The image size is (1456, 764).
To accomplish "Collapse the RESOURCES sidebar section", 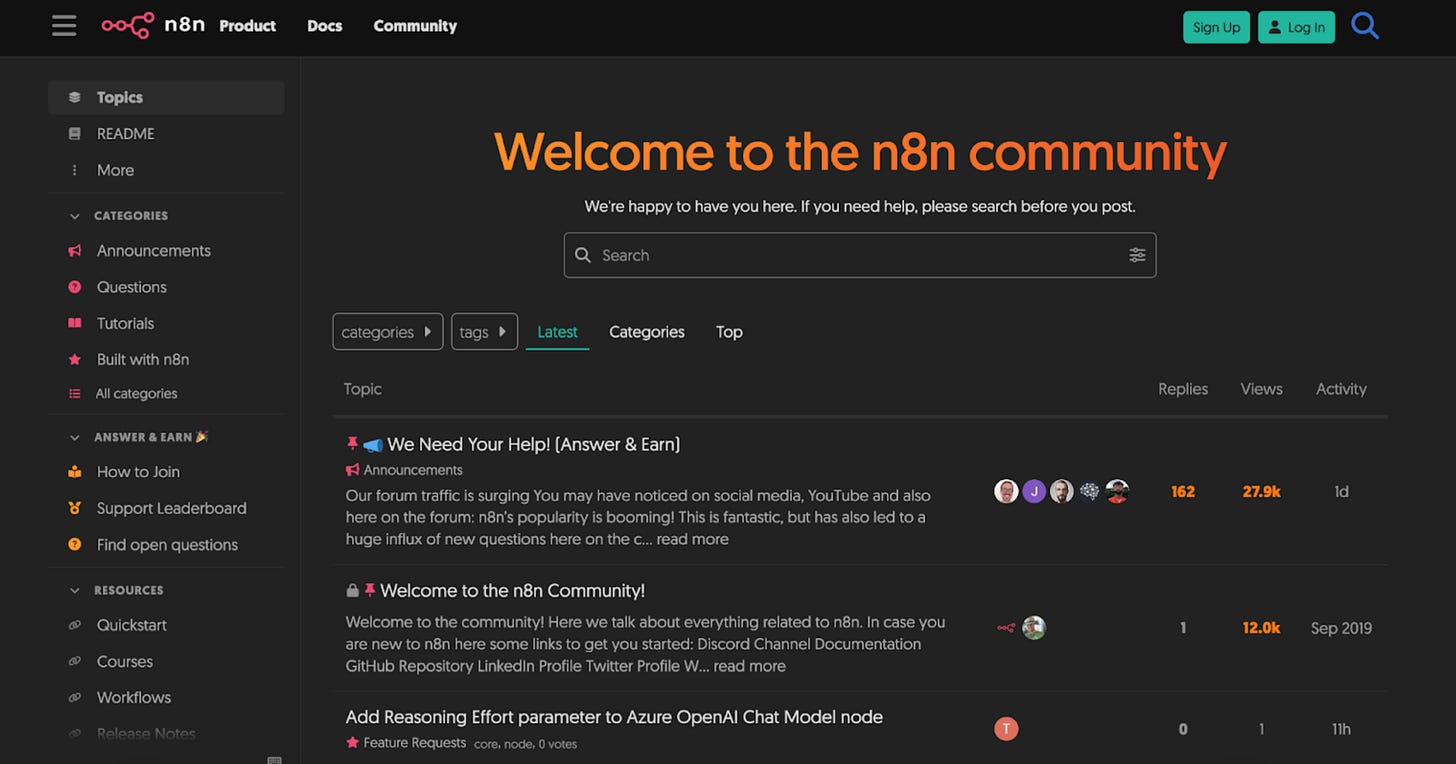I will click(x=75, y=590).
